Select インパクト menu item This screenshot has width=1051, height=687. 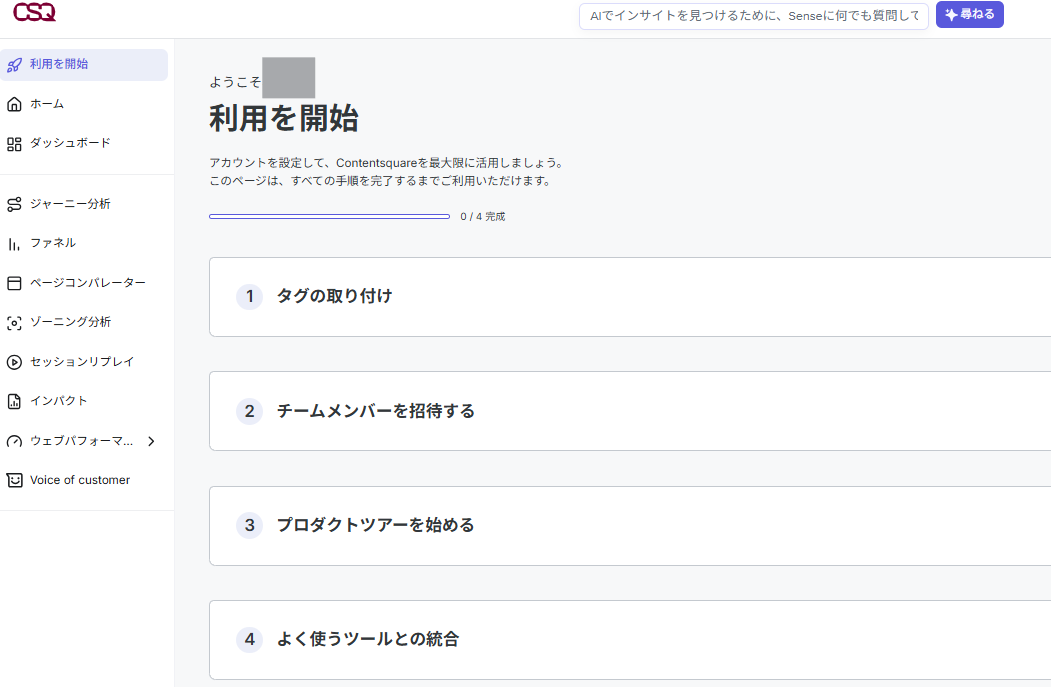pyautogui.click(x=84, y=401)
